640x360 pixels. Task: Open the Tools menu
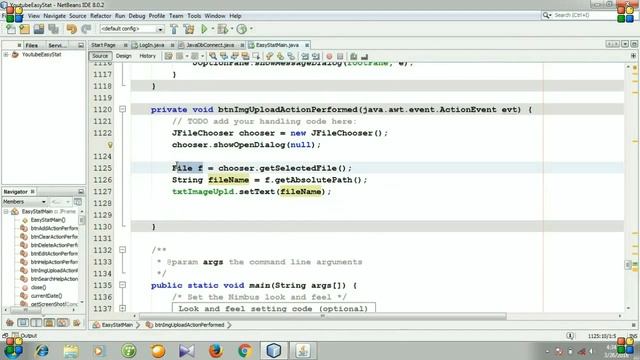(x=194, y=16)
